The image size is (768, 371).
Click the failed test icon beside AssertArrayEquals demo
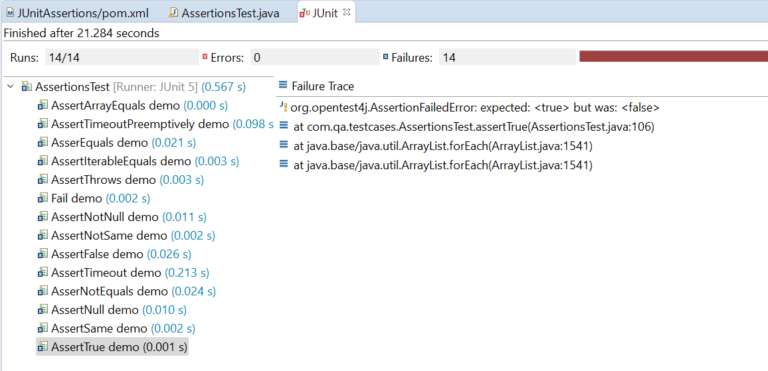click(x=43, y=105)
